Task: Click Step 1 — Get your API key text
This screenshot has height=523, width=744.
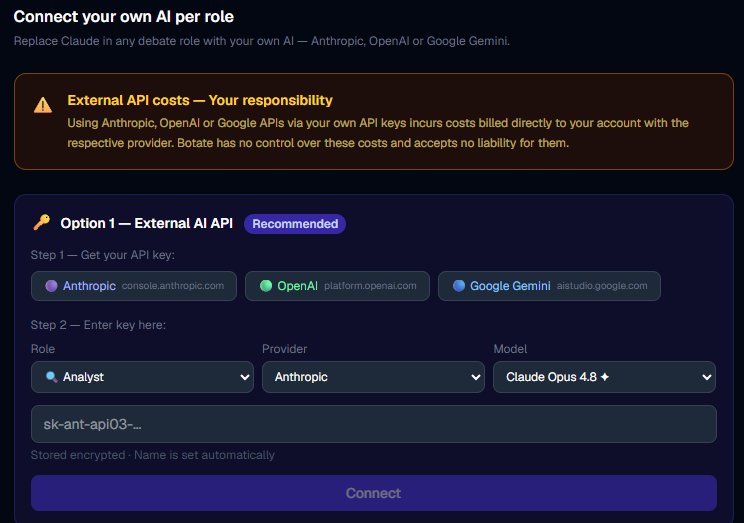Action: (x=102, y=255)
